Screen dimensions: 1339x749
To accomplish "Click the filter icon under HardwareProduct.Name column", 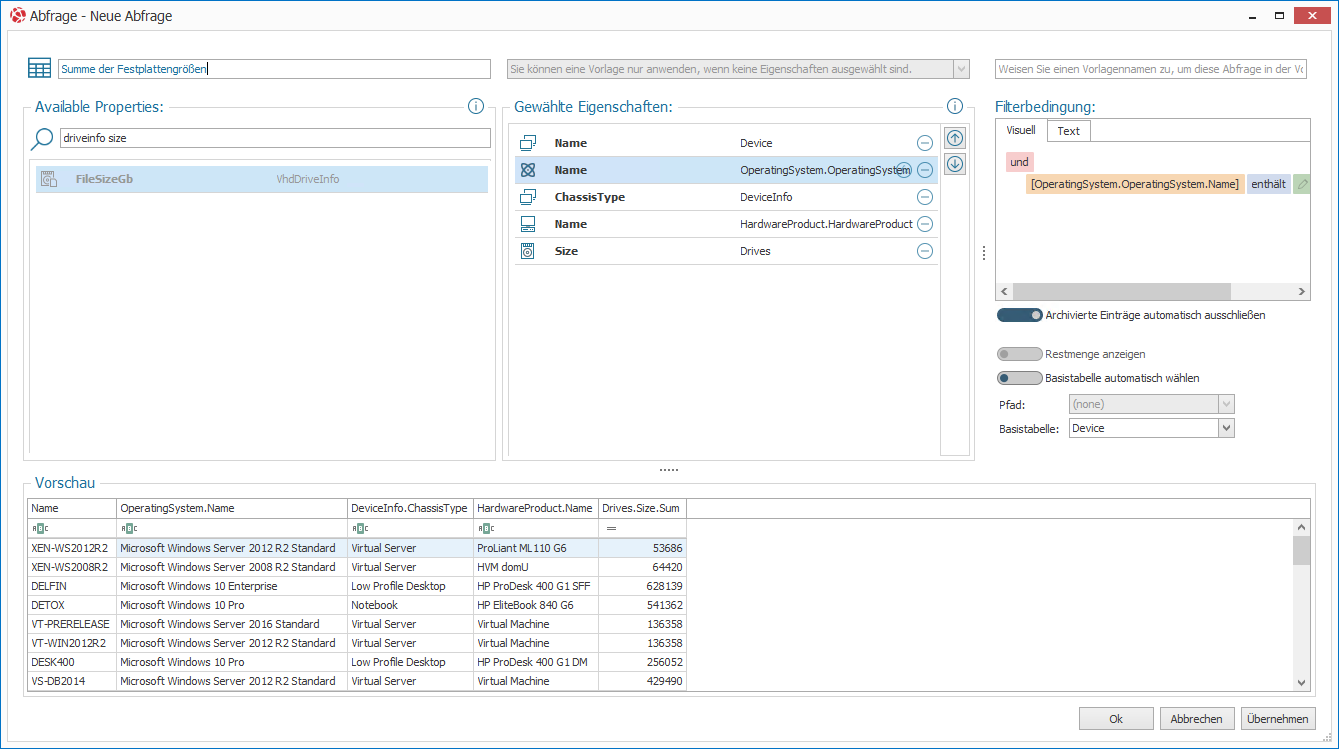I will click(485, 528).
